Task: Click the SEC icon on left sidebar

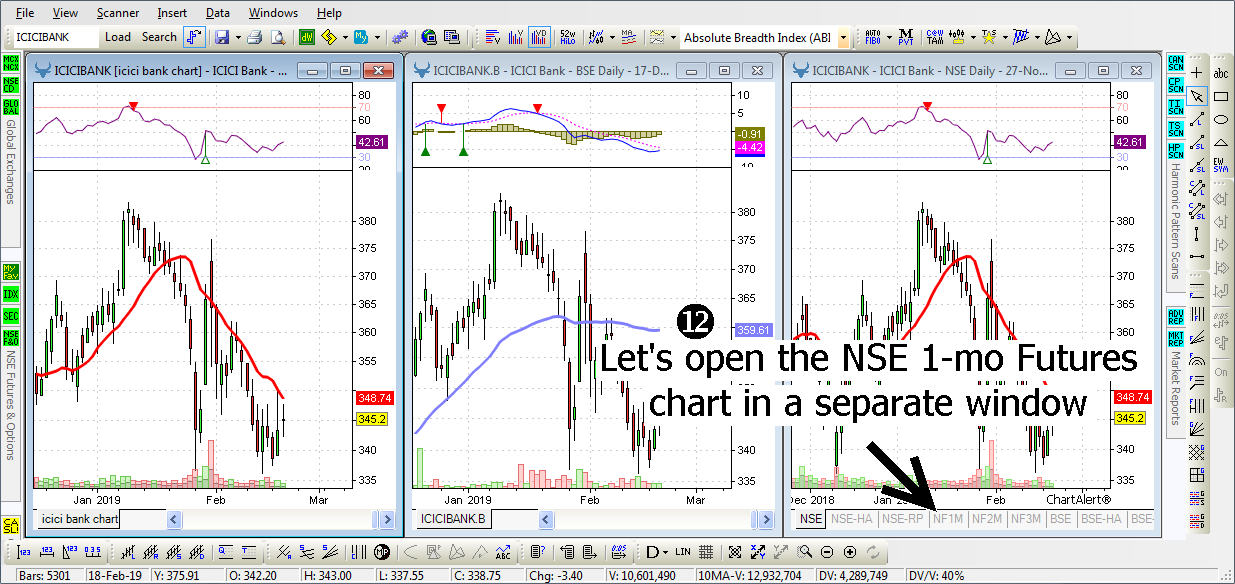Action: coord(11,316)
